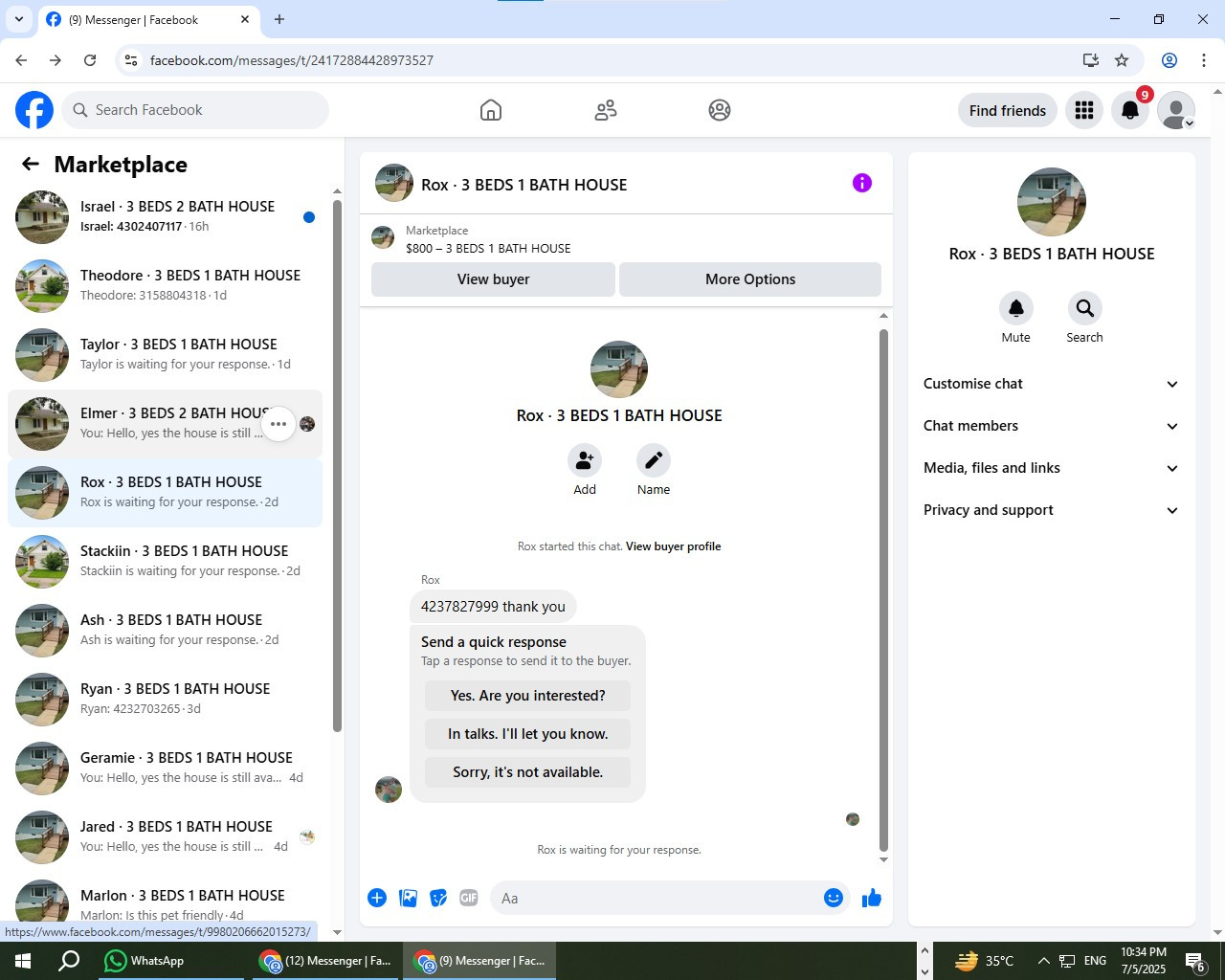Open Taylor conversation in list
This screenshot has width=1225, height=980.
point(165,355)
